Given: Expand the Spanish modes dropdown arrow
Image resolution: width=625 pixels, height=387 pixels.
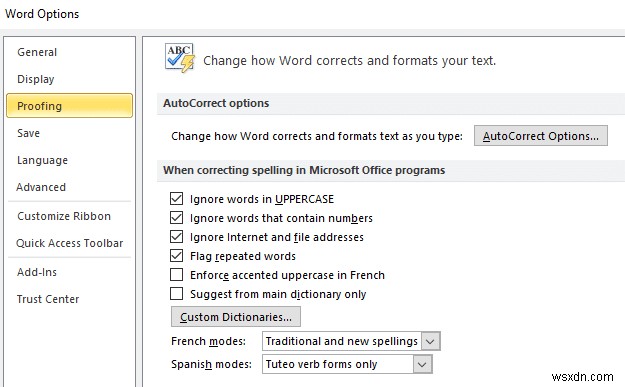Looking at the screenshot, I should [423, 364].
